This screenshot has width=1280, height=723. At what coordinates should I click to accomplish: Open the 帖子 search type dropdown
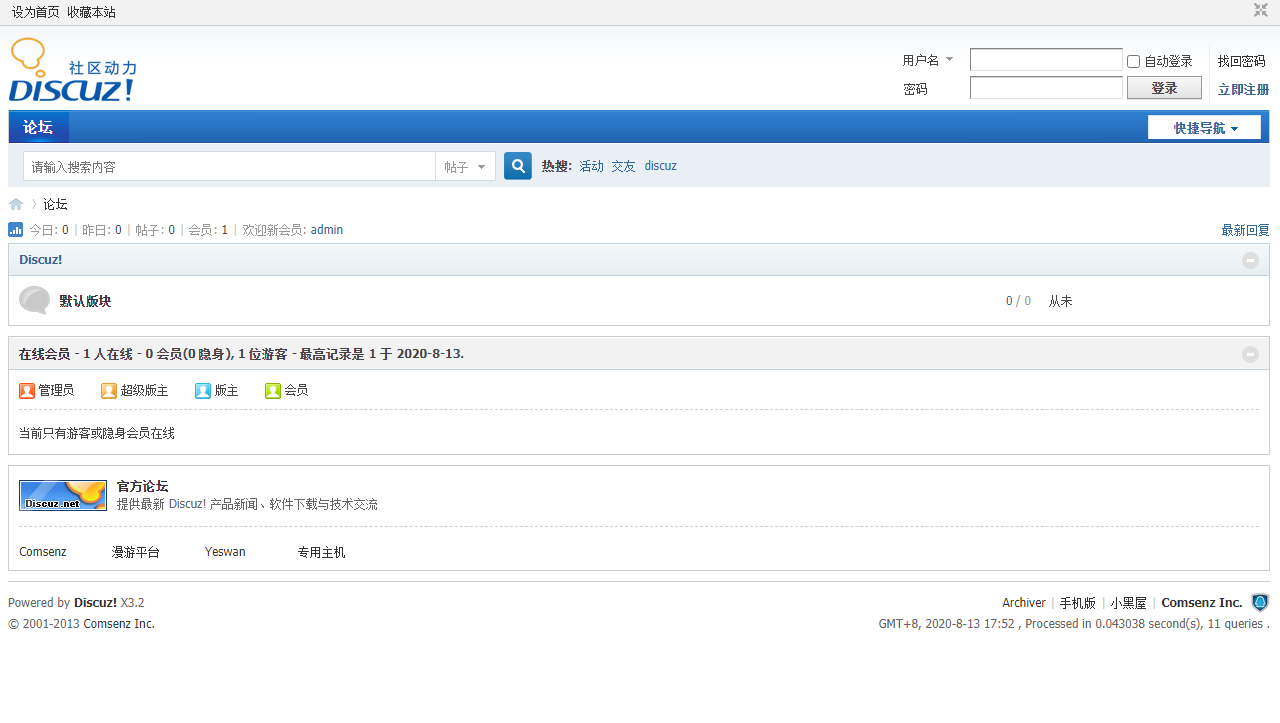coord(465,167)
